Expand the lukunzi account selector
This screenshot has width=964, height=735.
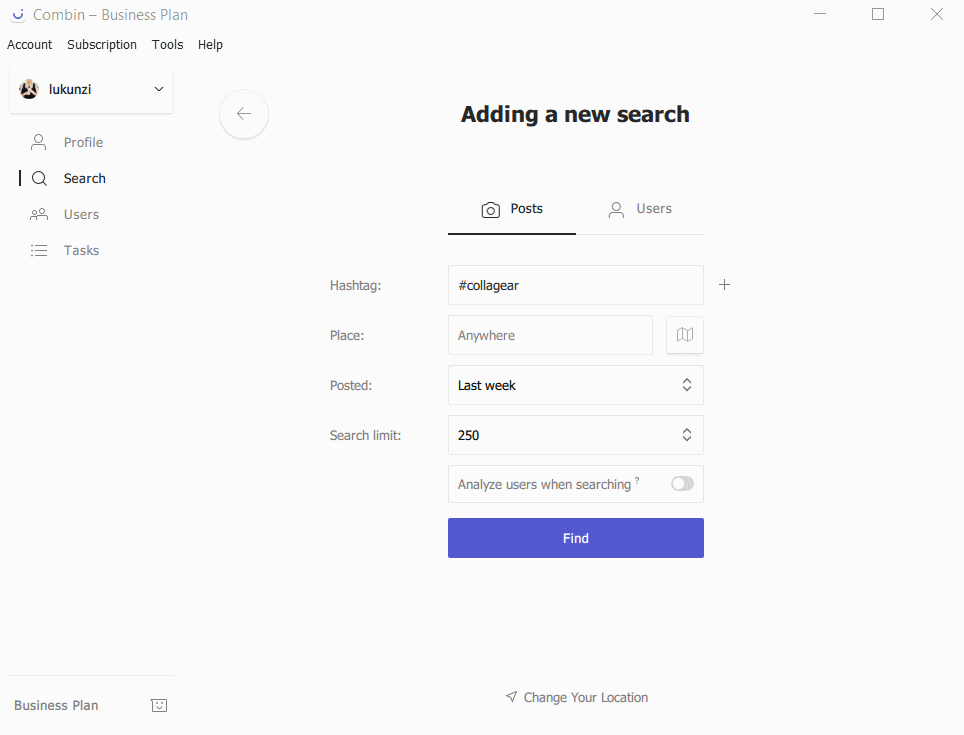(158, 89)
